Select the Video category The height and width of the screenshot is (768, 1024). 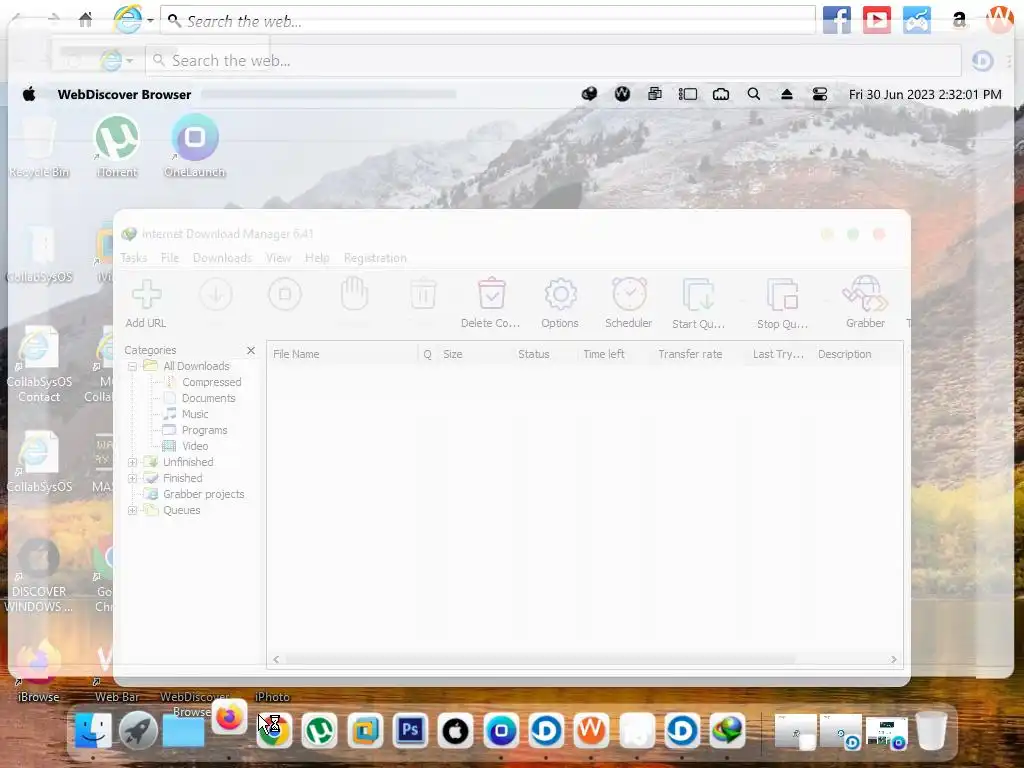click(x=195, y=446)
